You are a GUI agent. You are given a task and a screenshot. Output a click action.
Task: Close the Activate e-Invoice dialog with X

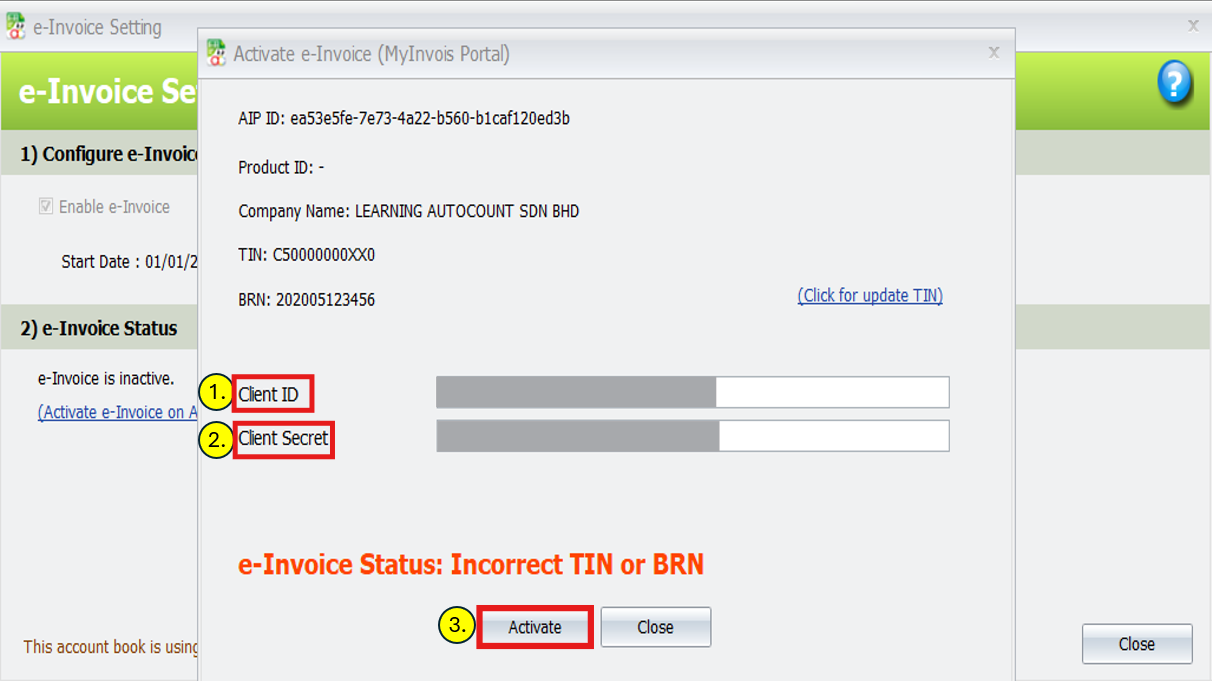(993, 53)
